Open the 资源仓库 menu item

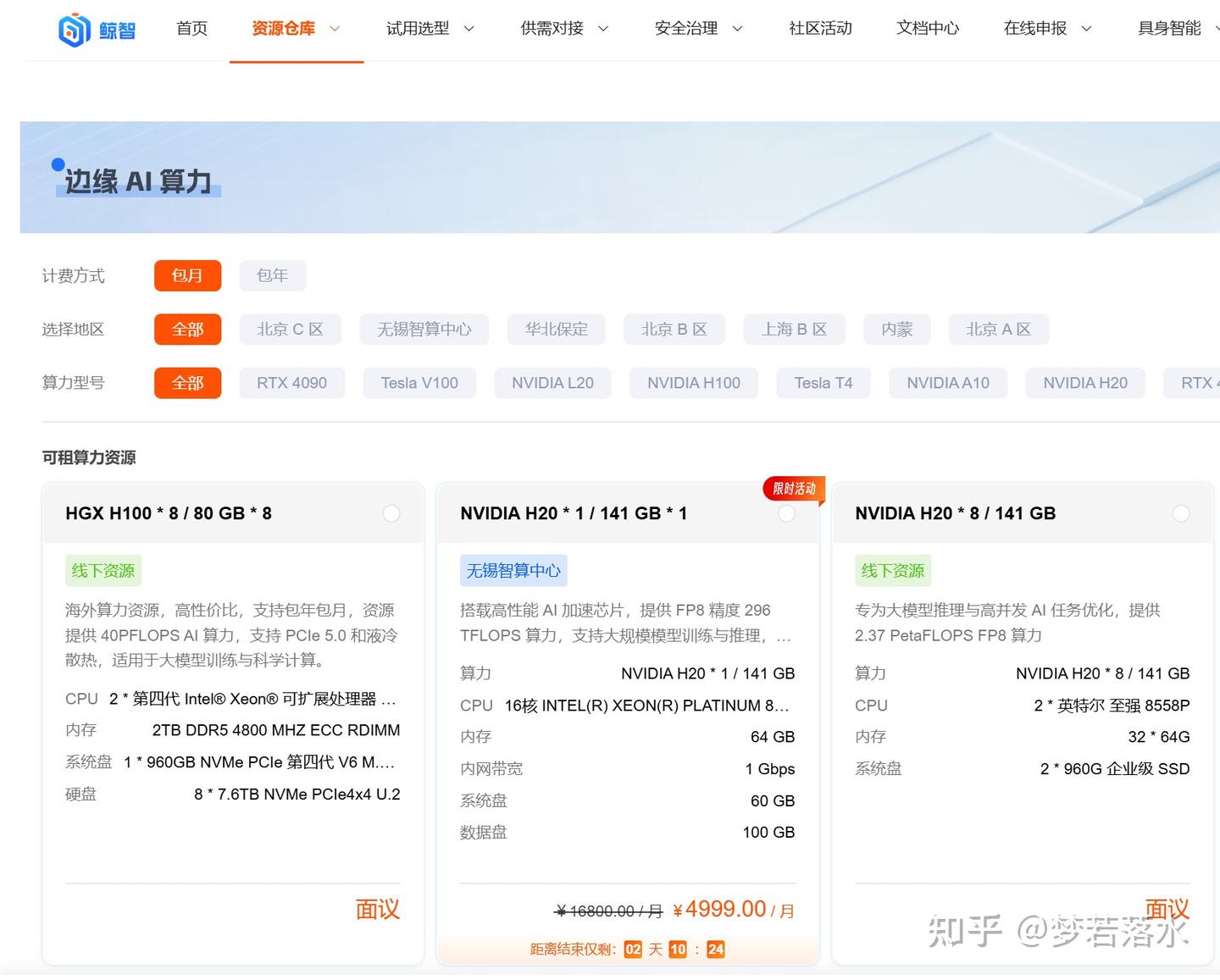[283, 29]
